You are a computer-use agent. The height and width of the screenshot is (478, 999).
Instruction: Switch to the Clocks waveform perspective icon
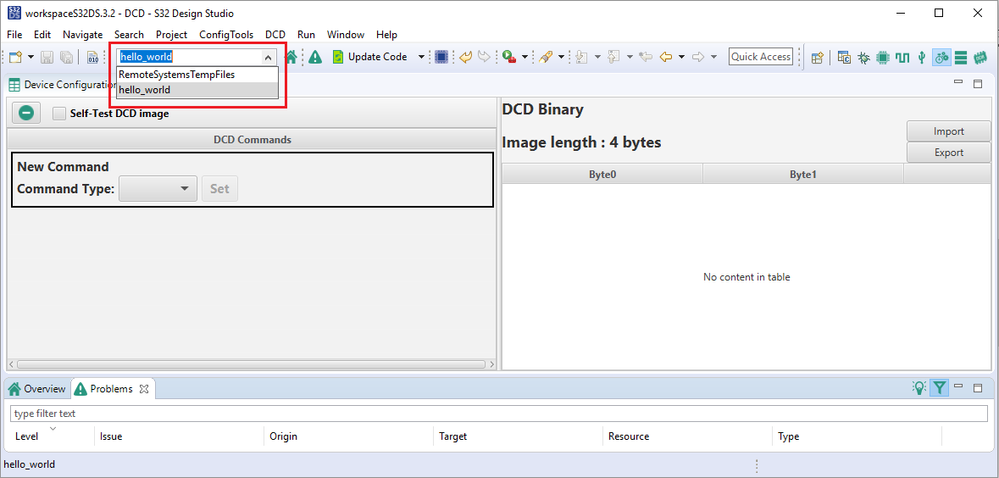pyautogui.click(x=902, y=57)
